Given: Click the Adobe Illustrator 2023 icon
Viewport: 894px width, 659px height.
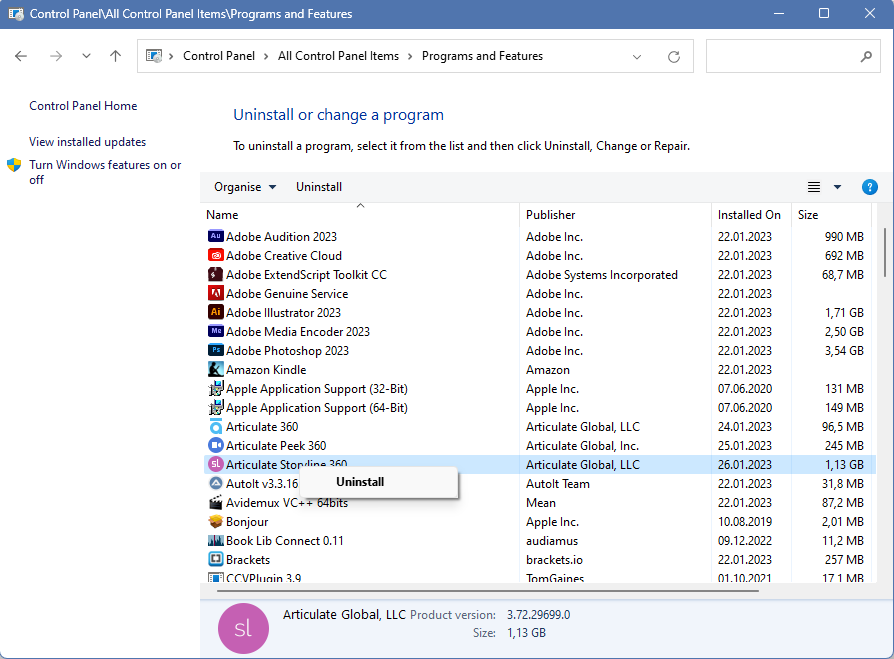Looking at the screenshot, I should [215, 313].
